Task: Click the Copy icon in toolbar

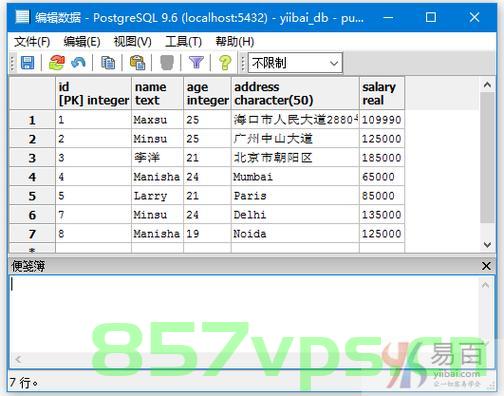Action: click(x=108, y=62)
